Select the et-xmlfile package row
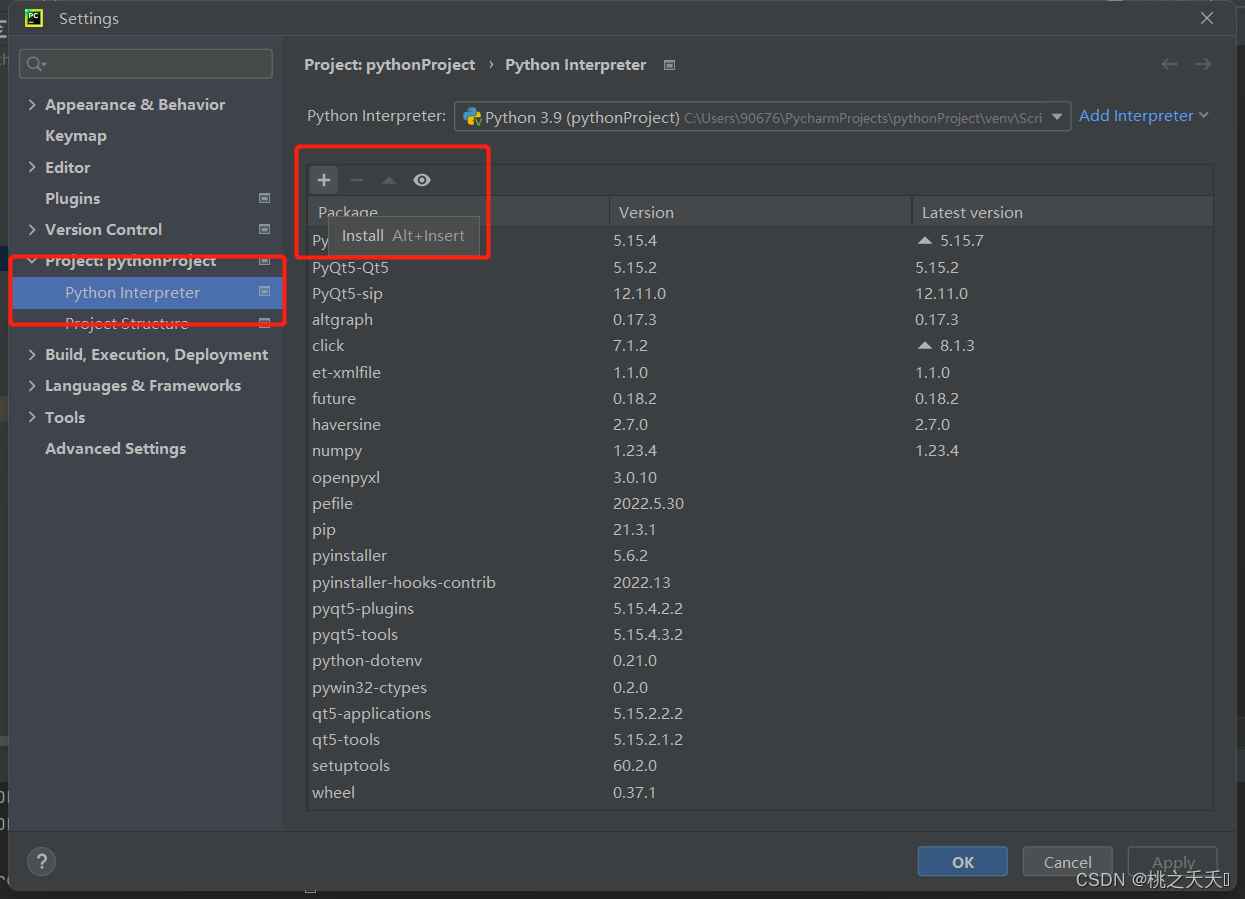Image resolution: width=1245 pixels, height=899 pixels. coord(760,372)
